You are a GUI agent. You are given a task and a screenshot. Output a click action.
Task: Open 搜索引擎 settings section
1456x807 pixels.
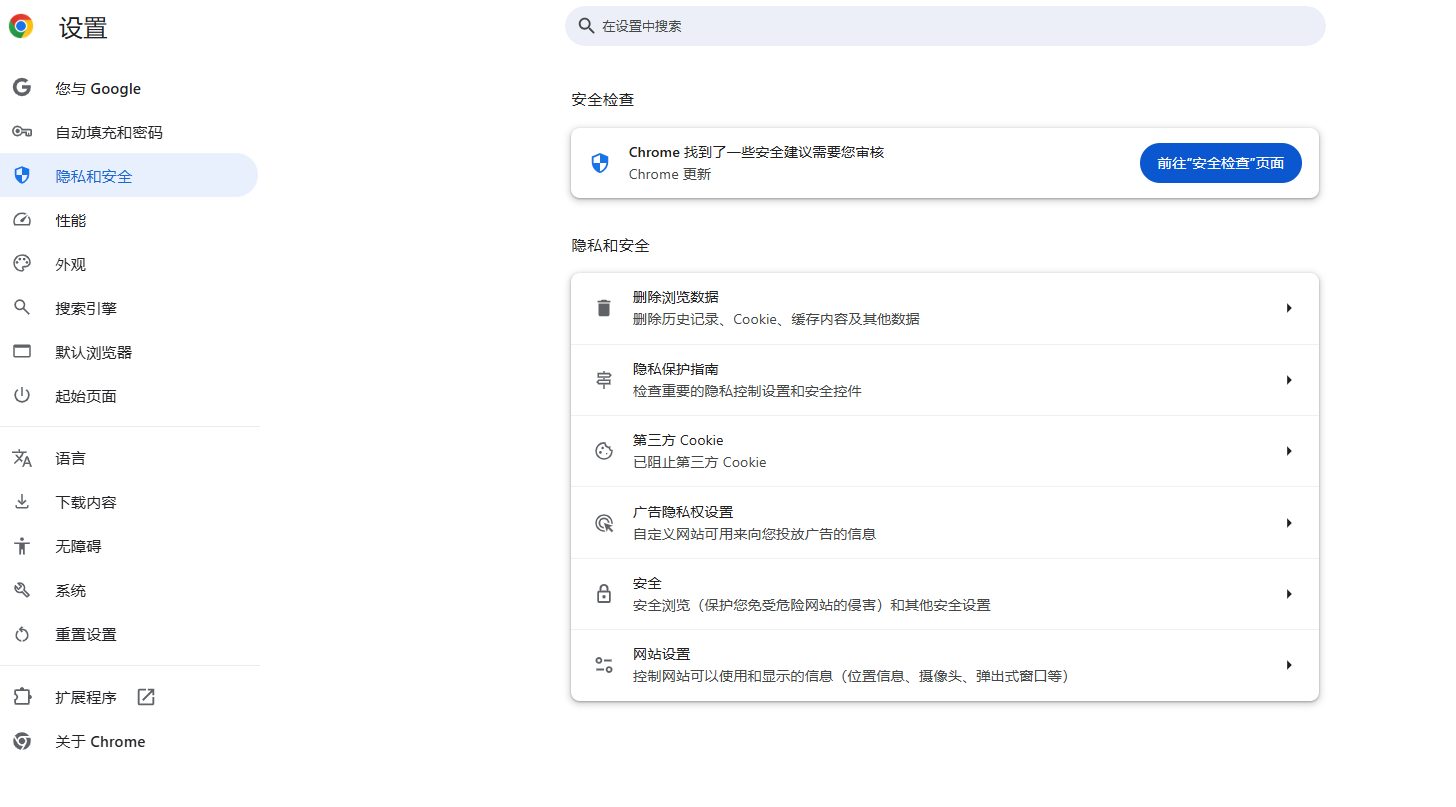[x=129, y=308]
